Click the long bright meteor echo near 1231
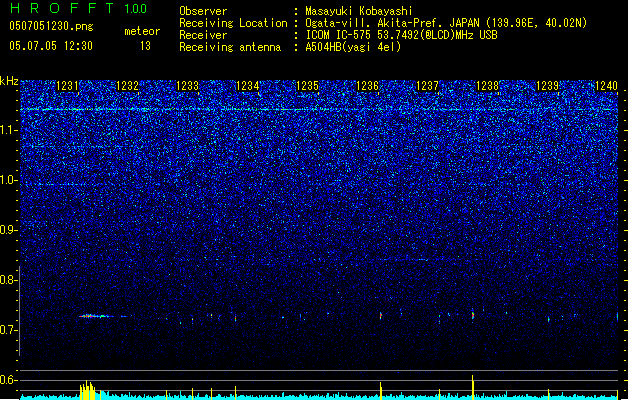This screenshot has height=400, width=629. 96,316
